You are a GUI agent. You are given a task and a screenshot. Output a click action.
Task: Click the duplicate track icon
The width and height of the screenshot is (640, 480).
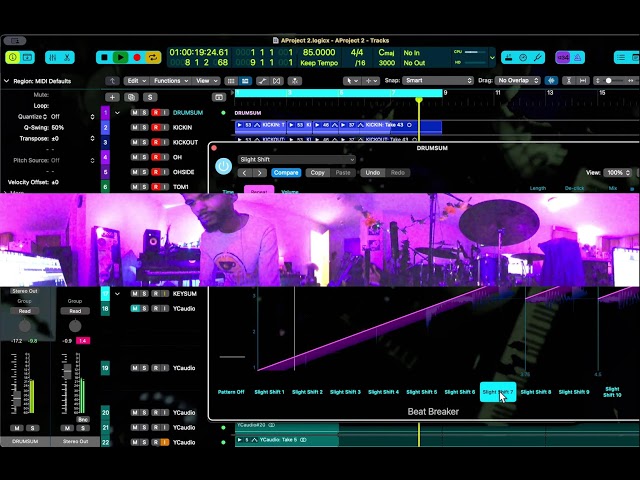pyautogui.click(x=131, y=97)
